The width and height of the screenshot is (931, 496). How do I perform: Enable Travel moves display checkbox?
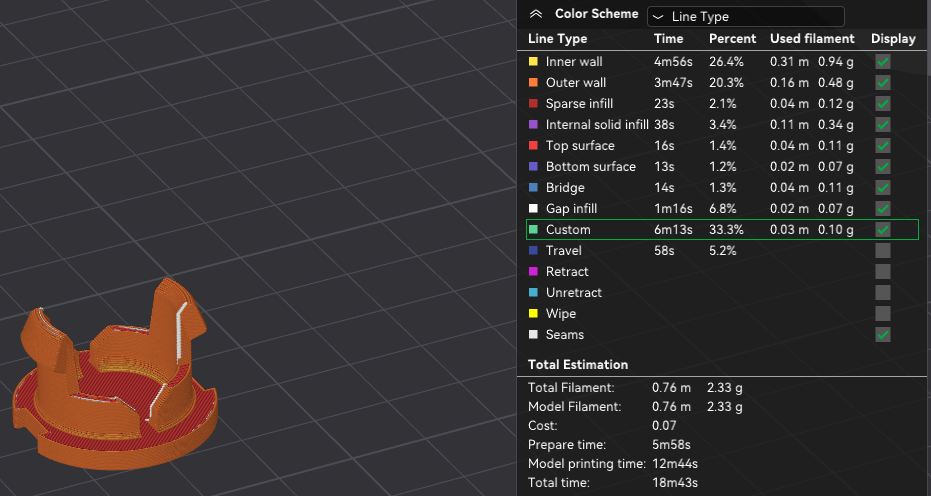[883, 251]
